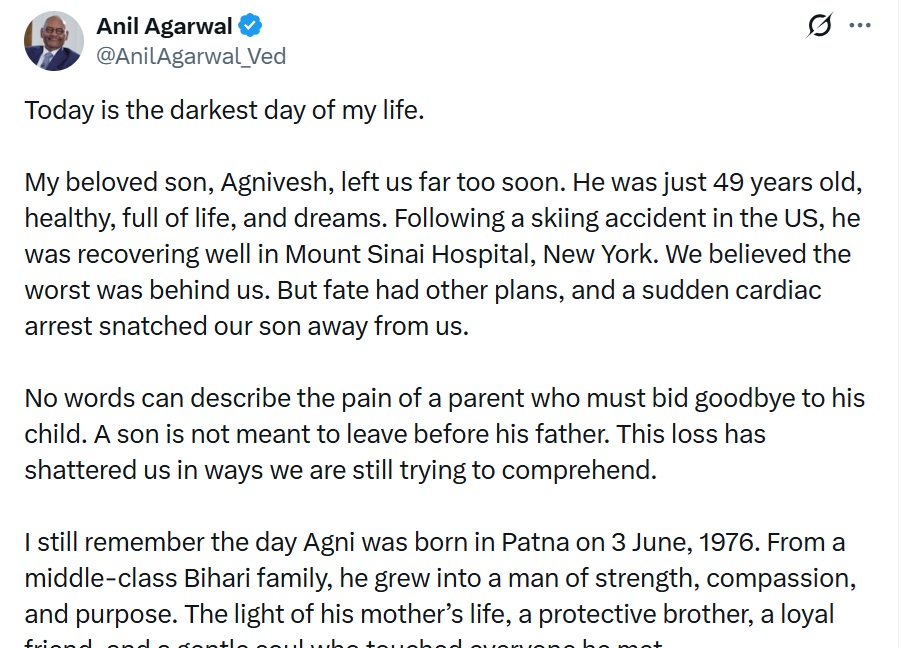Open the @AnilAgarwal_Ved handle link

coord(191,56)
